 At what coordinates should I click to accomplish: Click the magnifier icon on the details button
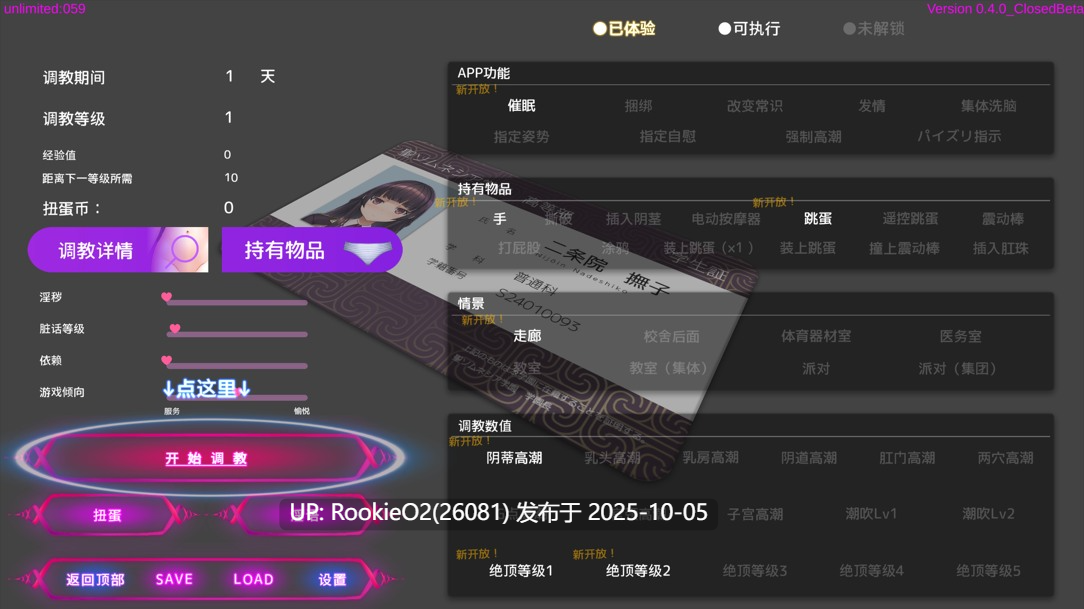coord(184,249)
